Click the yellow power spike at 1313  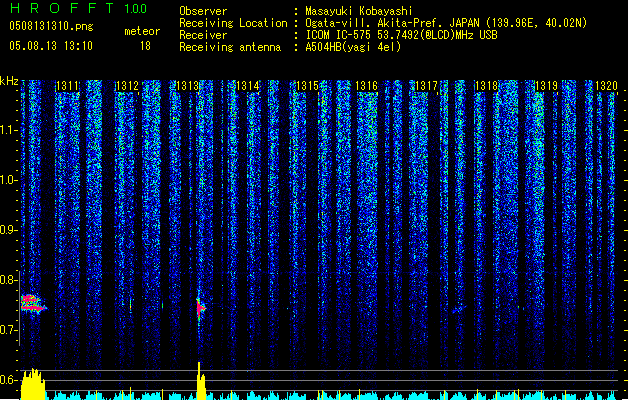click(201, 381)
